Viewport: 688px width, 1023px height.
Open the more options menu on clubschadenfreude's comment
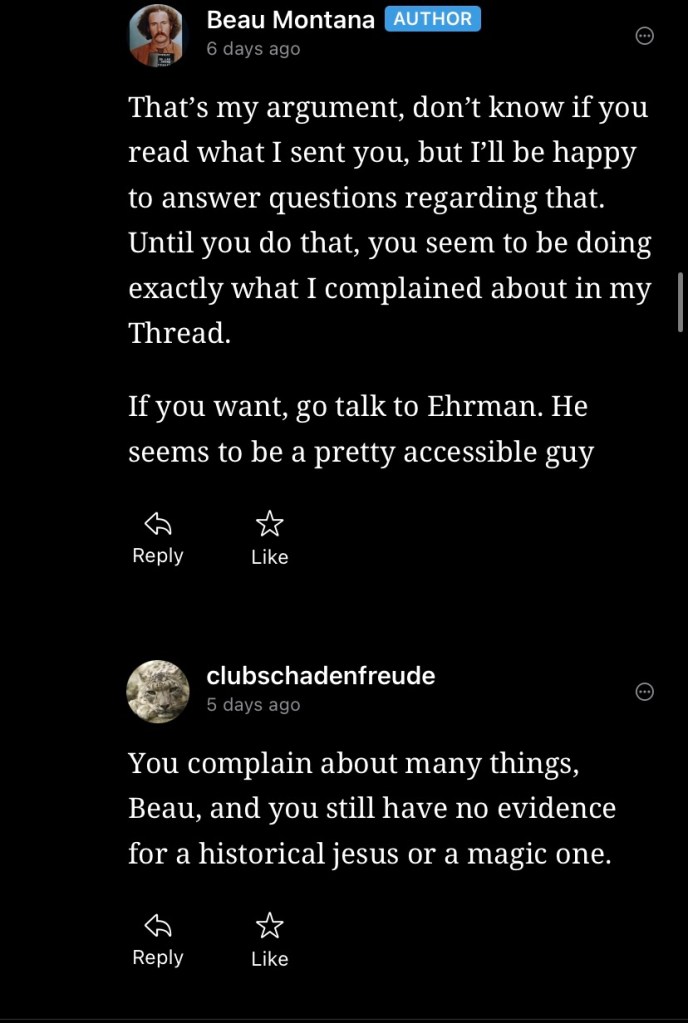[645, 692]
